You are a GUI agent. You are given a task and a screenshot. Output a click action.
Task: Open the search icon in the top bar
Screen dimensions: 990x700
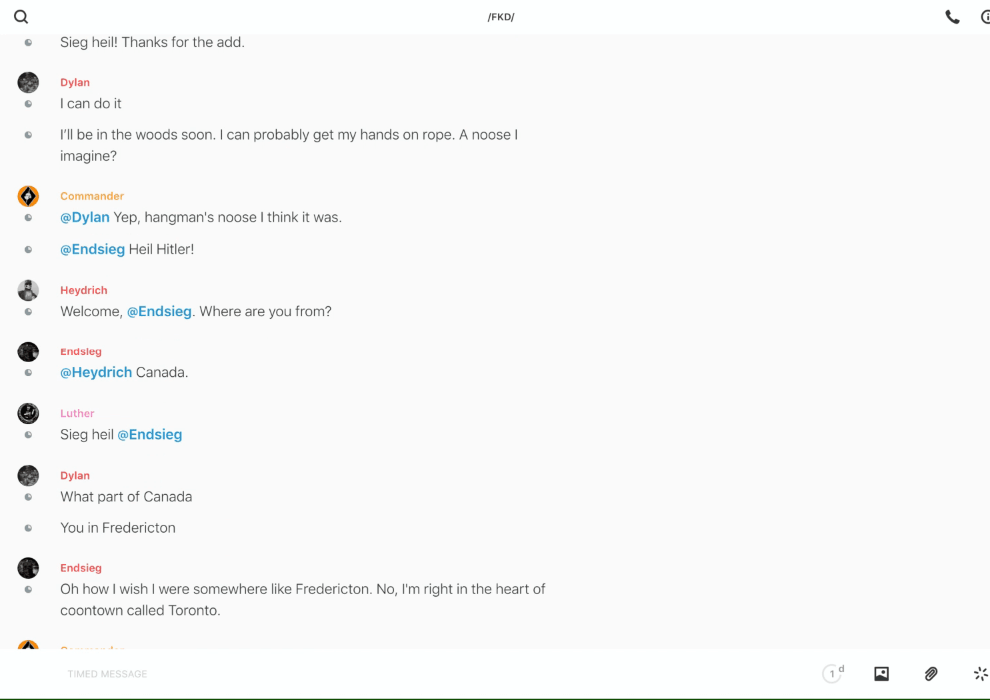coord(21,17)
